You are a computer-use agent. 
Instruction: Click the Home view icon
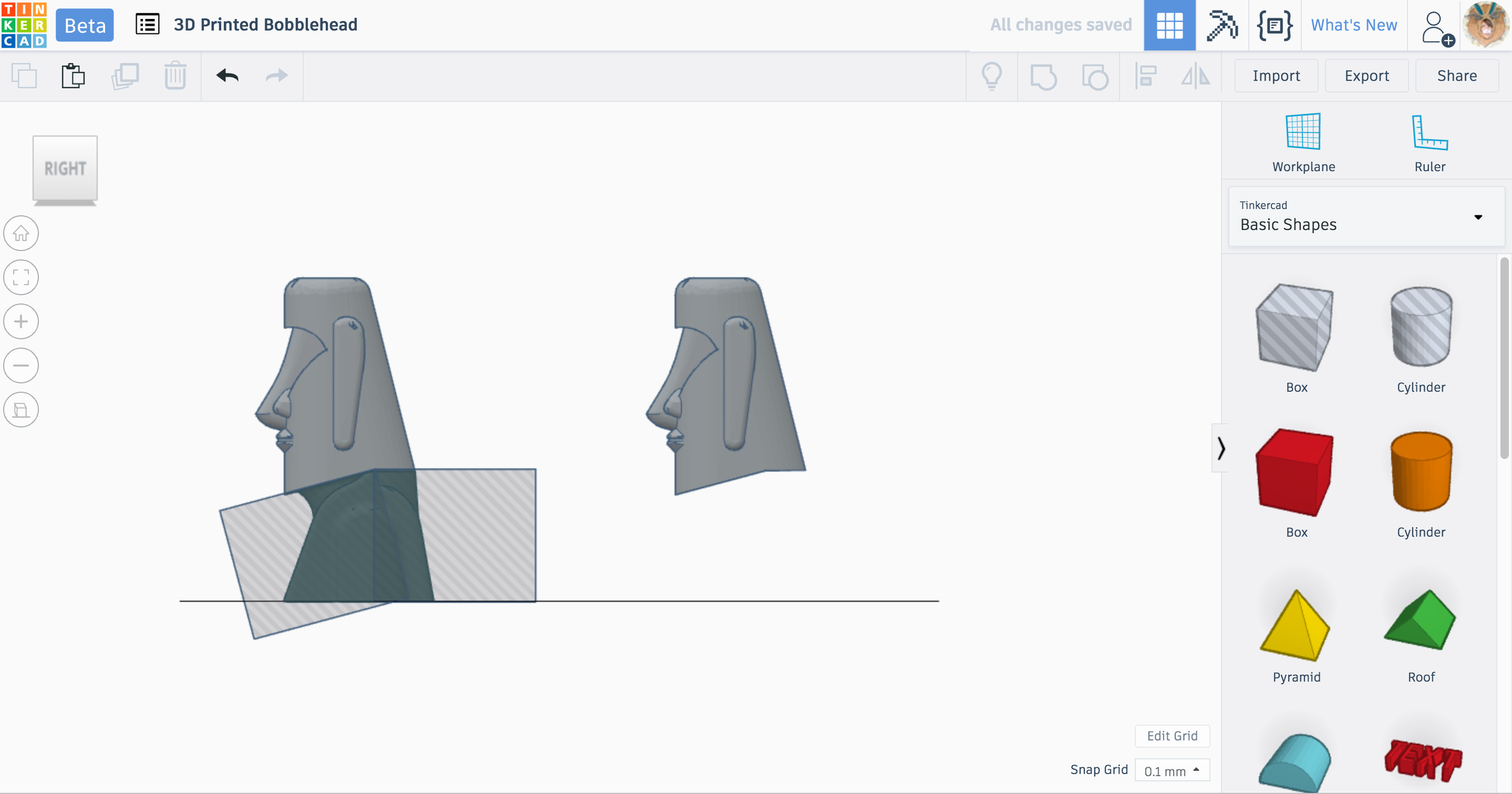click(x=21, y=234)
